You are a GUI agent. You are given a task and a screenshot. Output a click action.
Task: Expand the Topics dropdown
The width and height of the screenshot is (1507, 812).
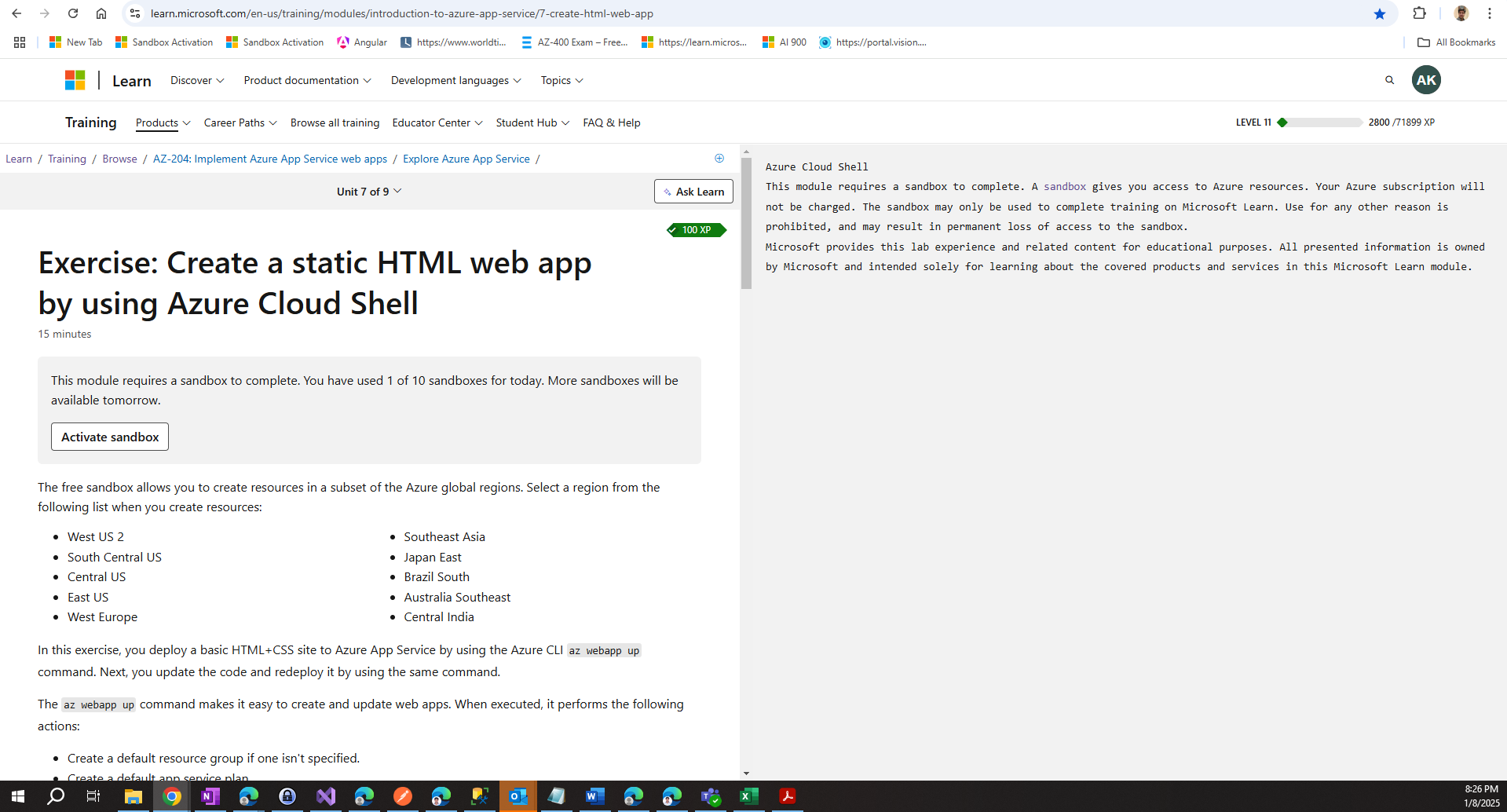[x=561, y=80]
